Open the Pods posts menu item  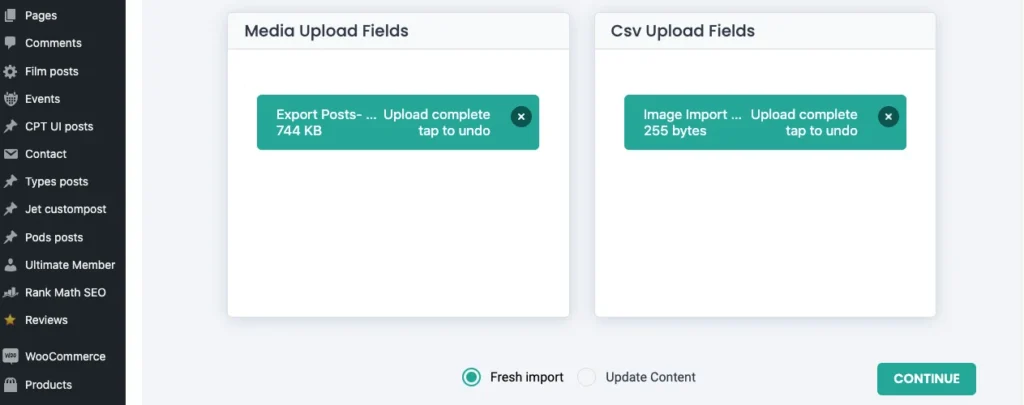[54, 237]
